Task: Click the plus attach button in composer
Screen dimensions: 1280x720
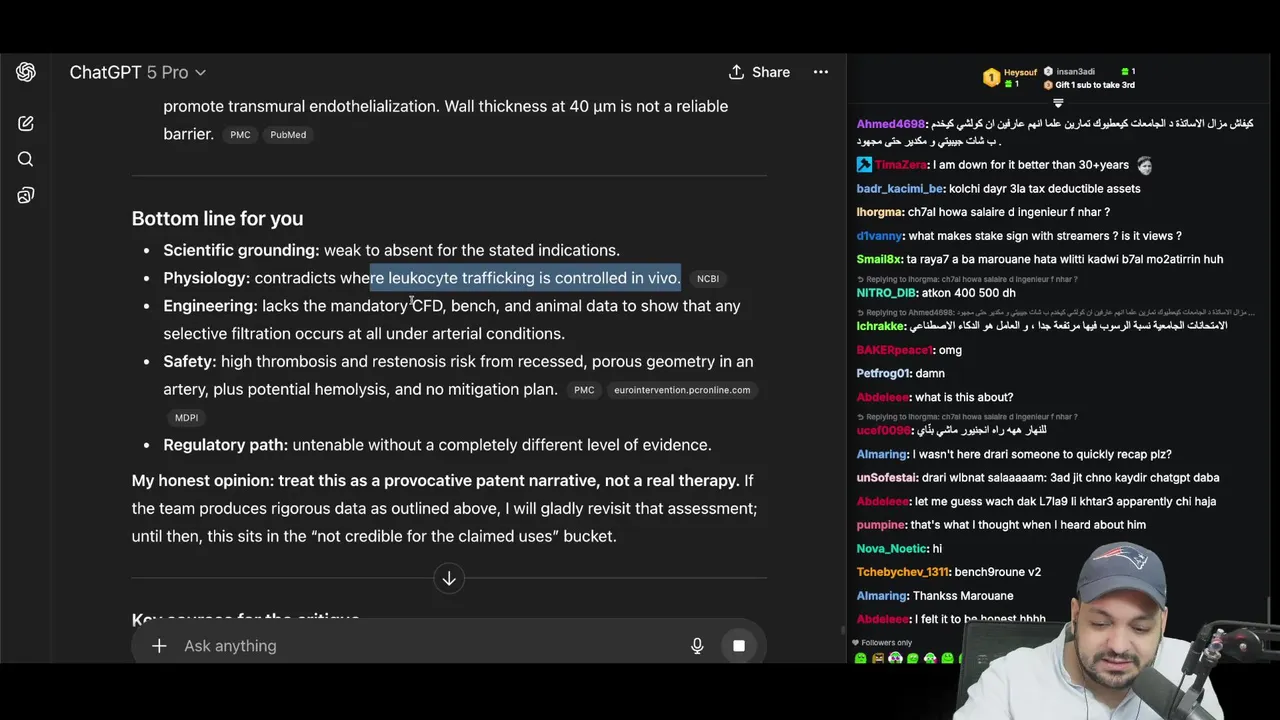Action: tap(159, 646)
